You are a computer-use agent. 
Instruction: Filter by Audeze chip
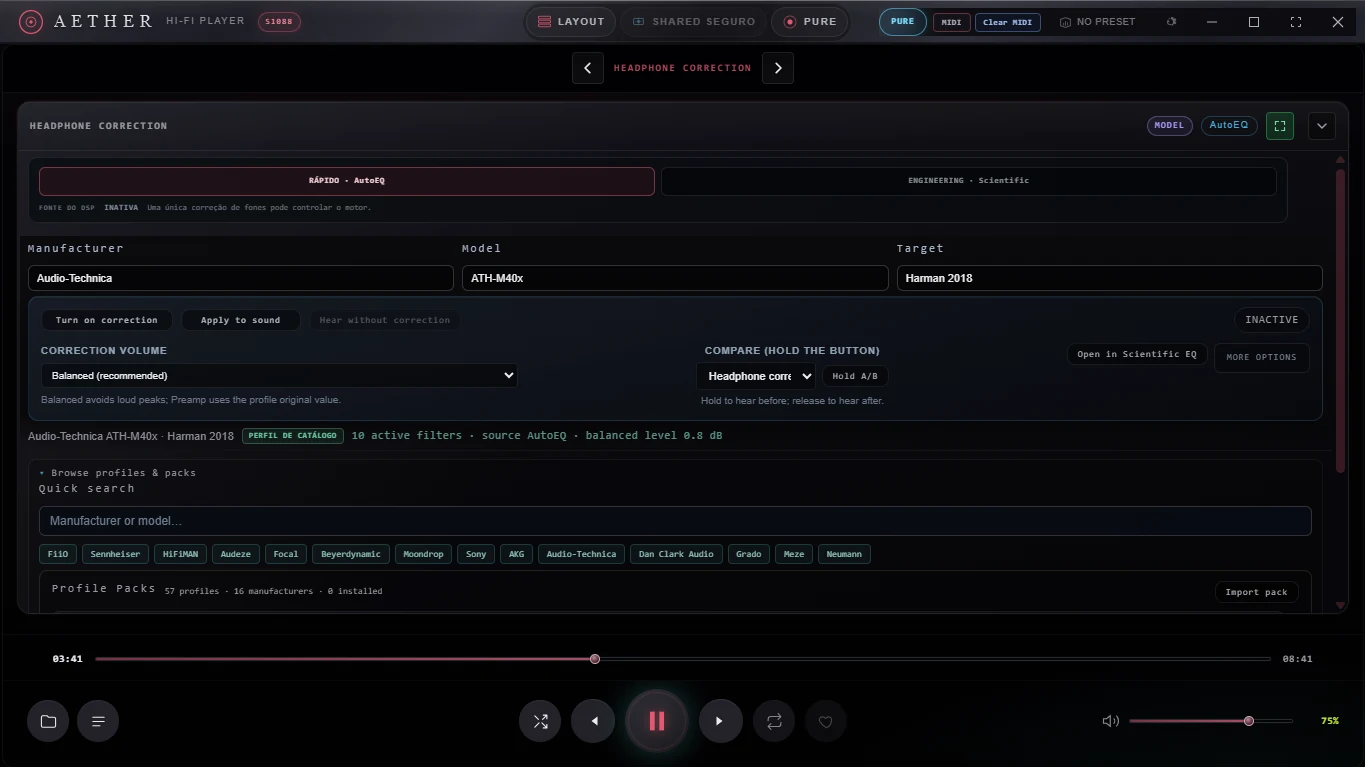(236, 554)
